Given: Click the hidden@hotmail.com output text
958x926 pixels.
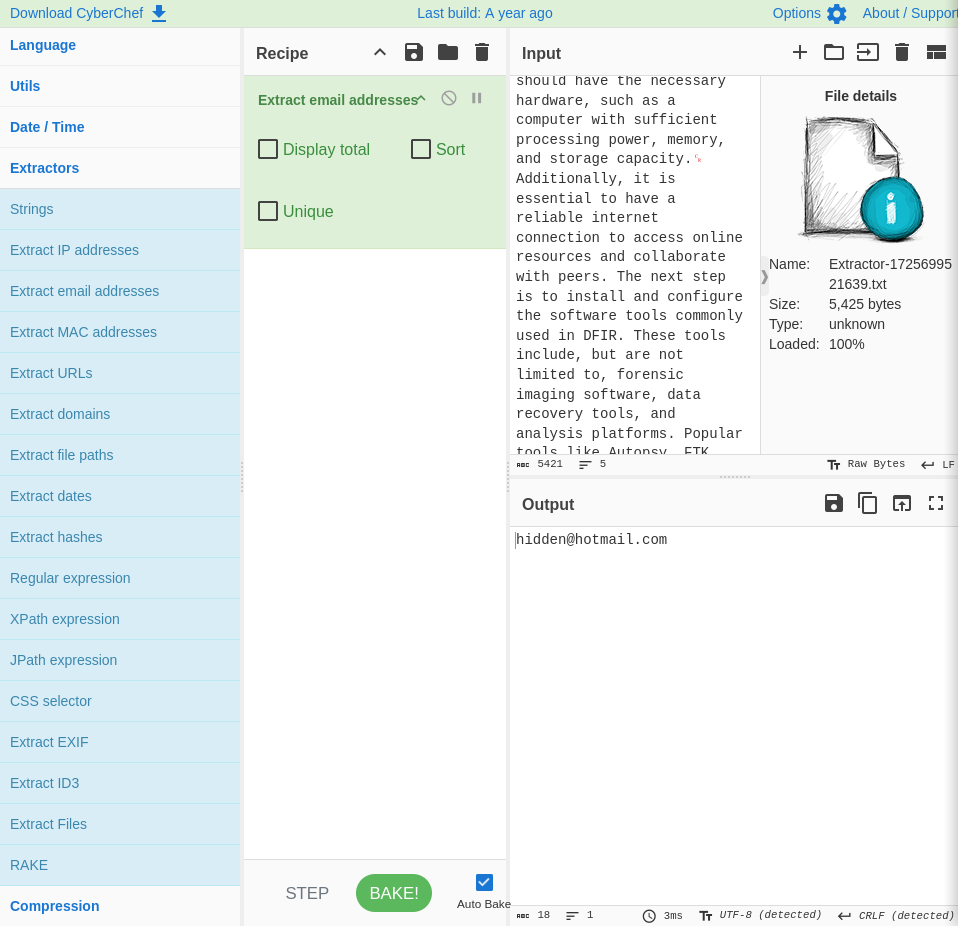Looking at the screenshot, I should click(x=591, y=539).
